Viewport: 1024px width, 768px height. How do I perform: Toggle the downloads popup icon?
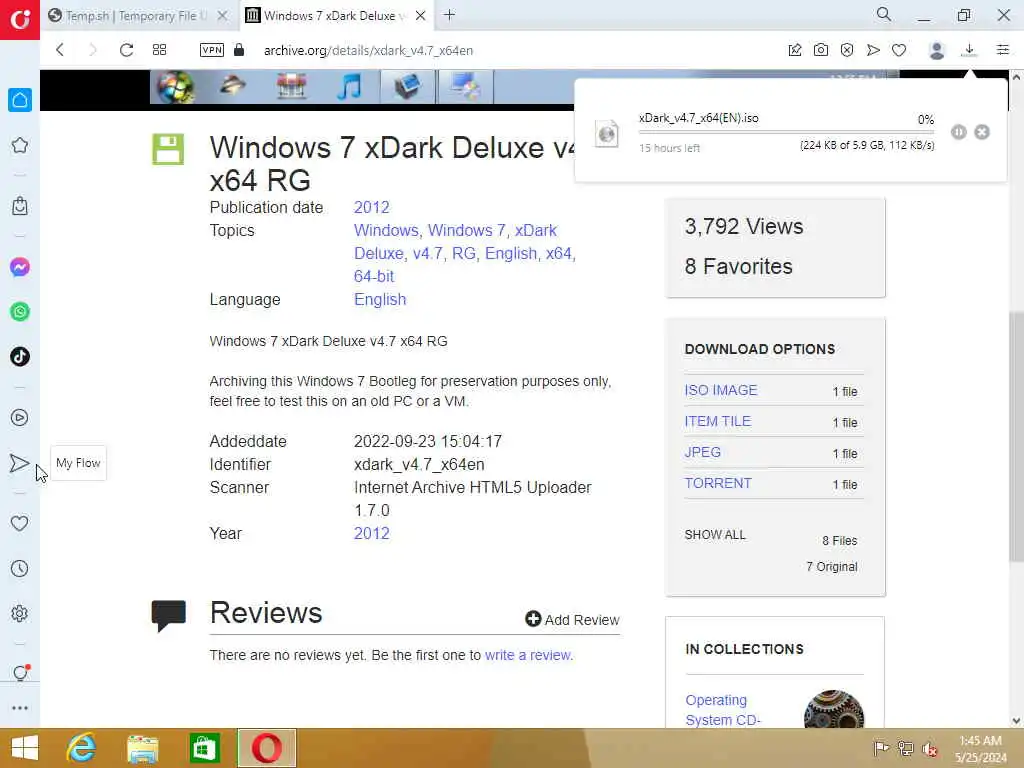(x=969, y=50)
